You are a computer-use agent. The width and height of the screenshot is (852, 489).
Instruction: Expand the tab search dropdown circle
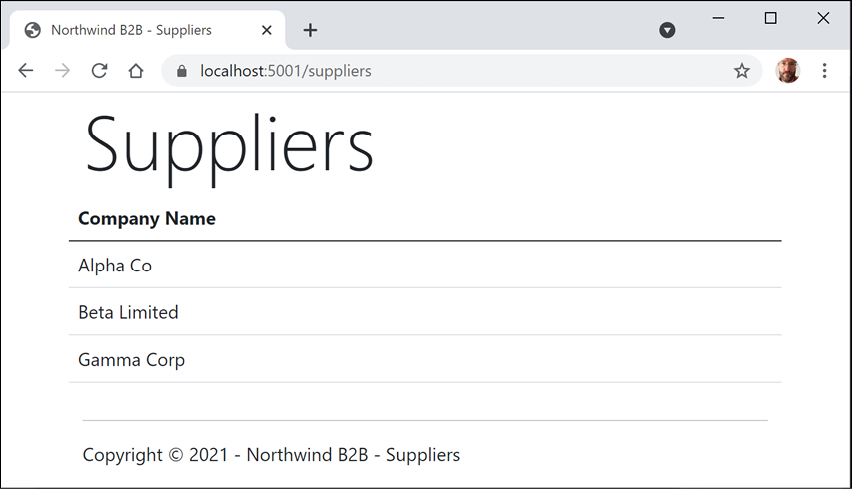point(667,30)
